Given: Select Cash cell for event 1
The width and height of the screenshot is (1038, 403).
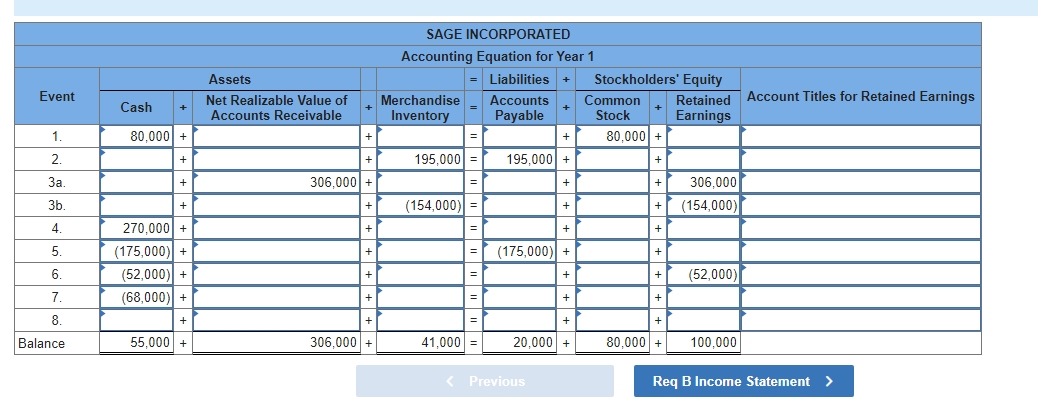Looking at the screenshot, I should [136, 136].
